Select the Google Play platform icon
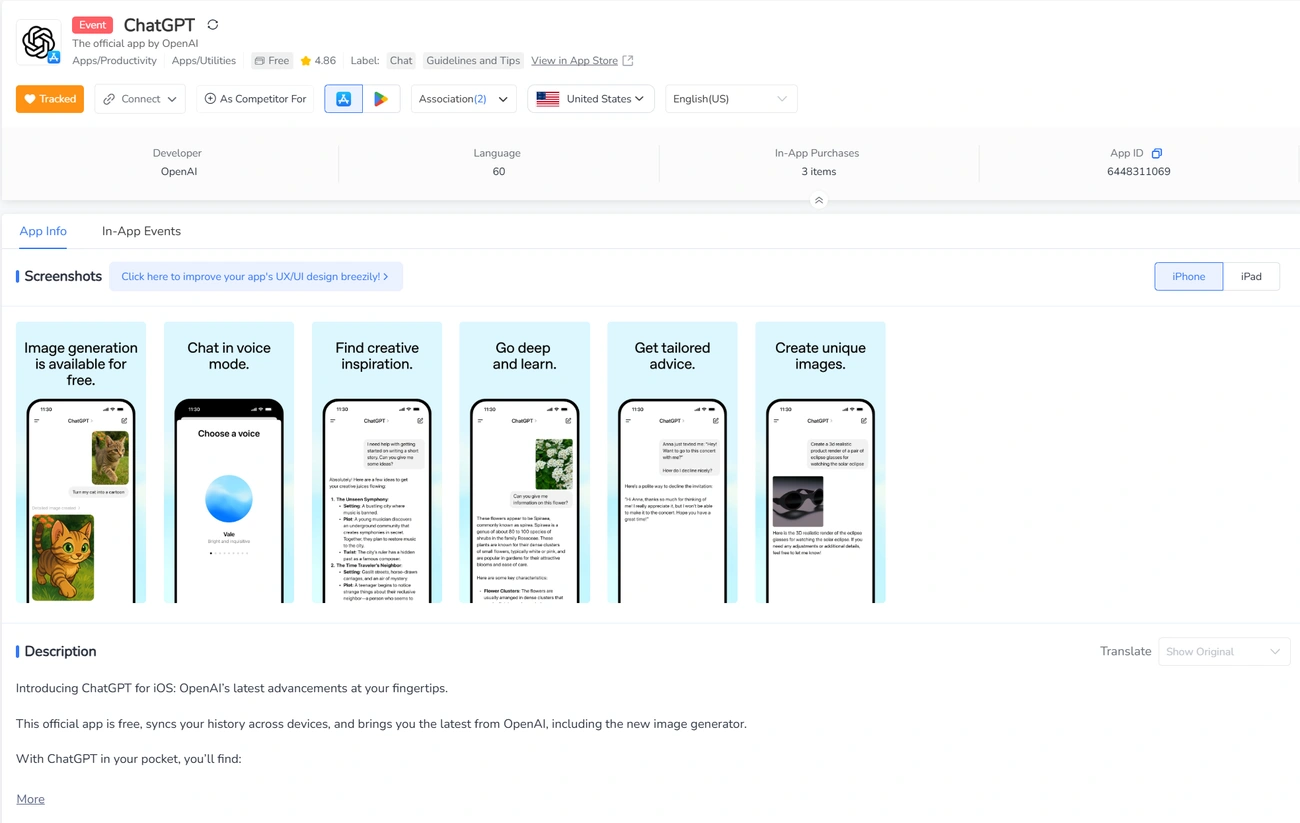The width and height of the screenshot is (1300, 823). (x=381, y=98)
